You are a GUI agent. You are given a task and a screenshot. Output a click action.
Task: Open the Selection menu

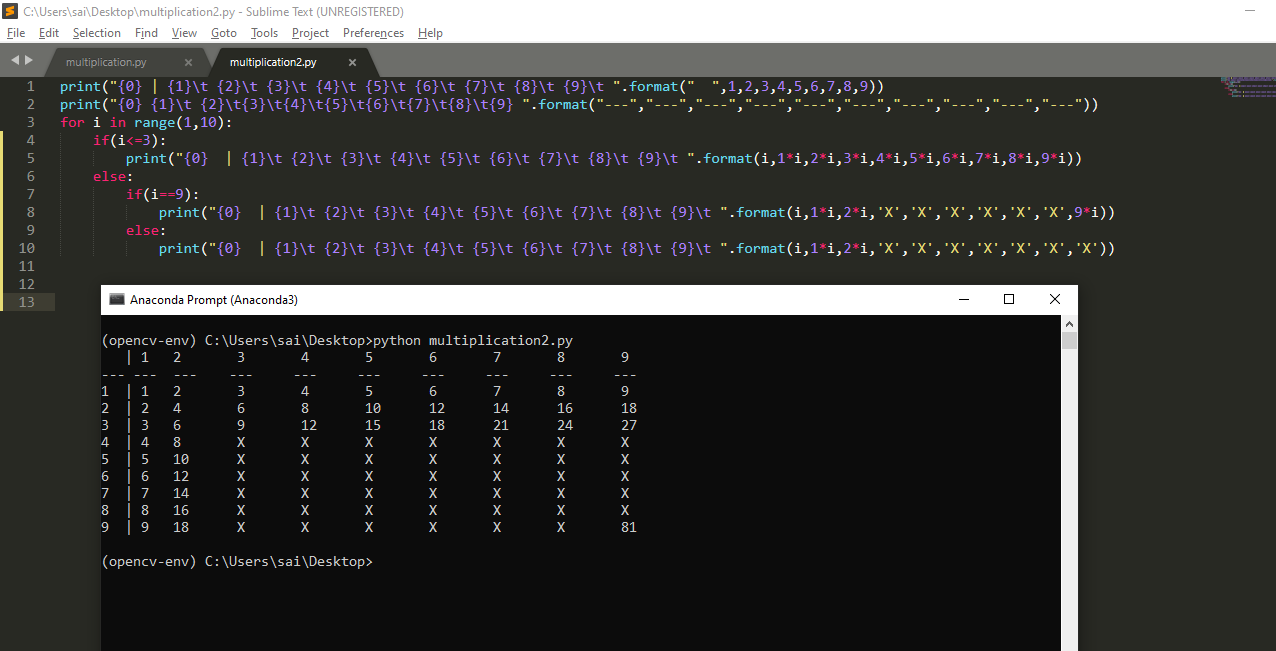tap(97, 33)
